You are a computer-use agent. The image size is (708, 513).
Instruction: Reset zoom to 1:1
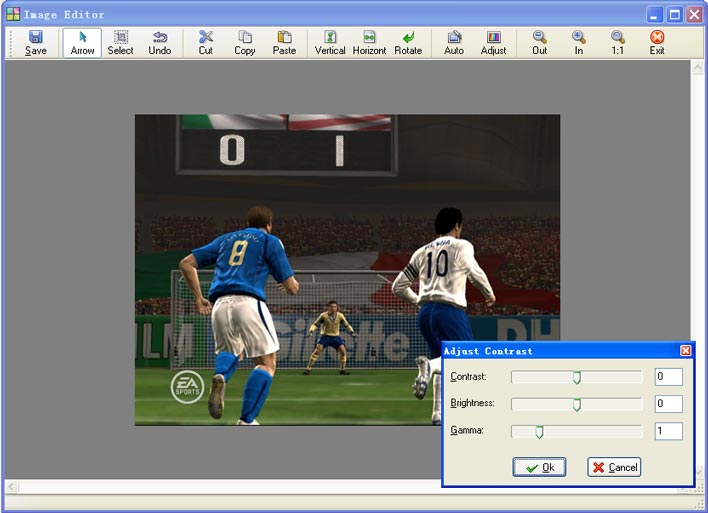pos(618,43)
